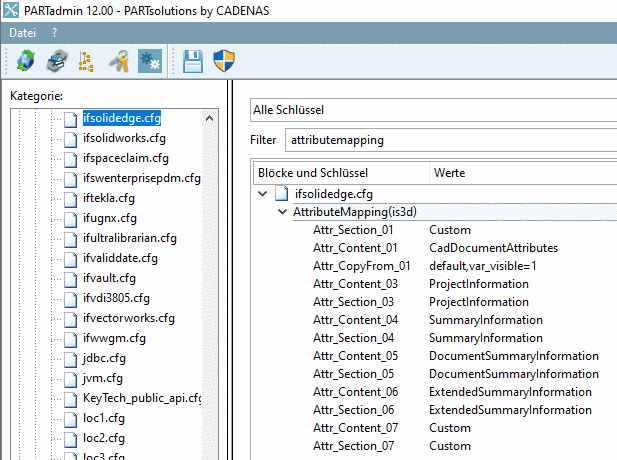Image resolution: width=617 pixels, height=460 pixels.
Task: Collapse the AttributeMapping(is3d) block
Action: pos(282,212)
